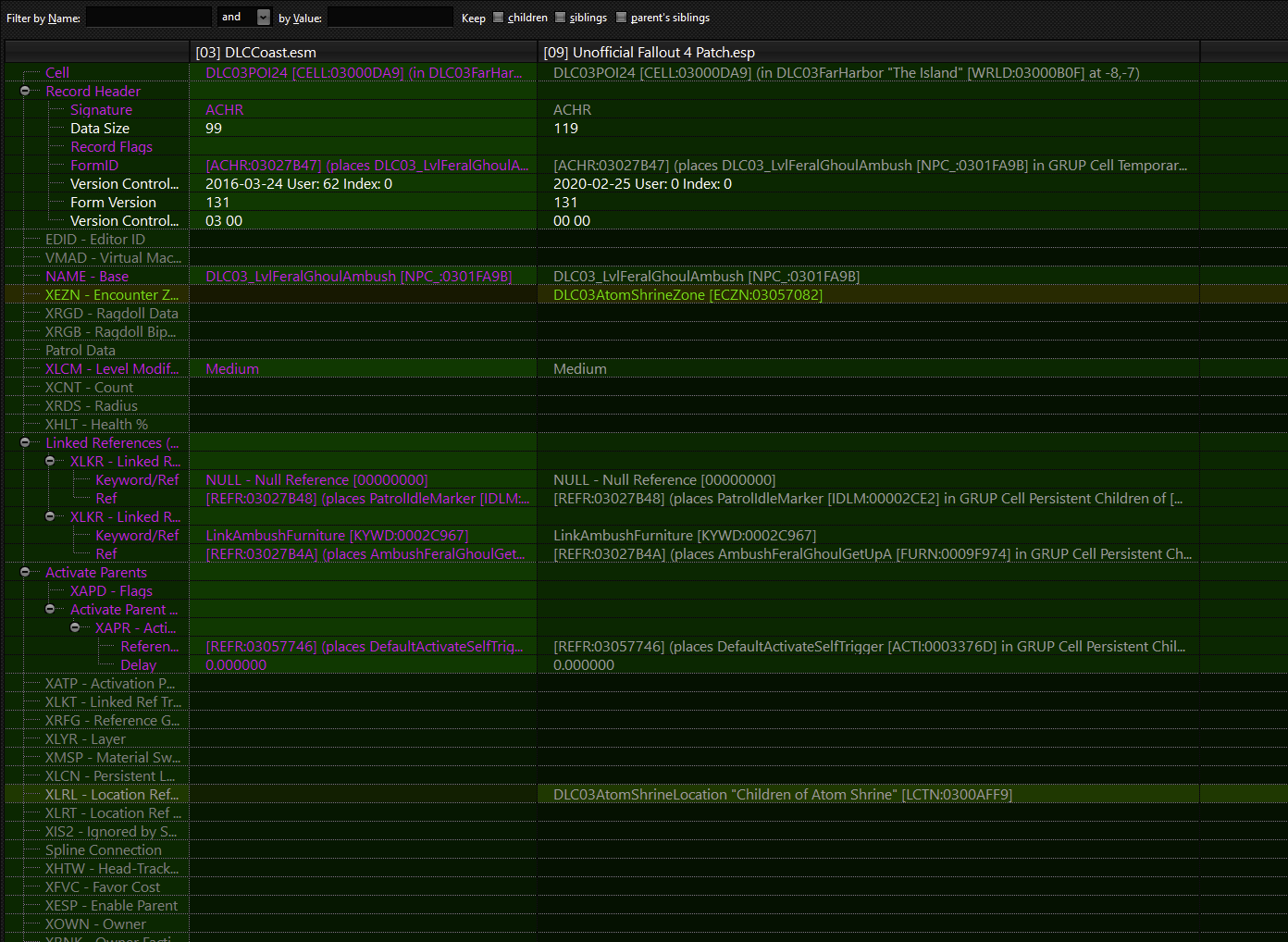
Task: Select the FormID row label
Action: (x=94, y=165)
